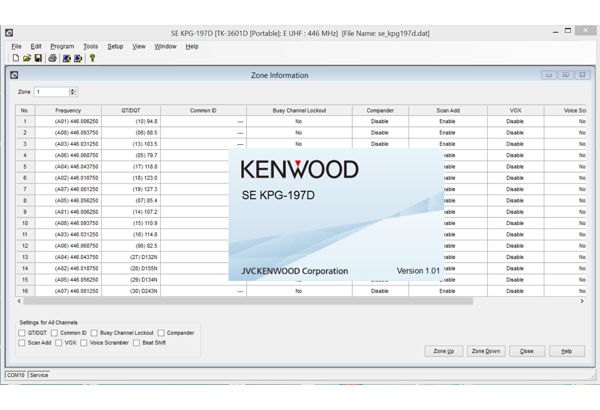Image resolution: width=600 pixels, height=410 pixels.
Task: Click the Help question mark toolbar icon
Action: (93, 59)
